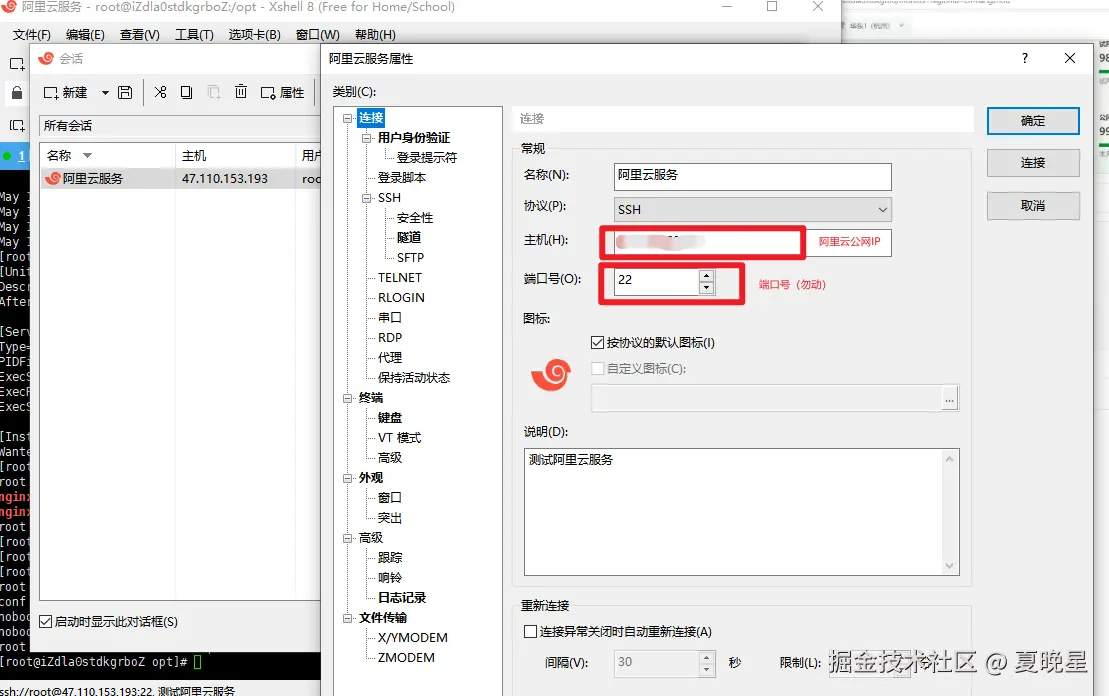Select X/YMODEM in category tree
Screen dimensions: 1109x696
(x=412, y=638)
